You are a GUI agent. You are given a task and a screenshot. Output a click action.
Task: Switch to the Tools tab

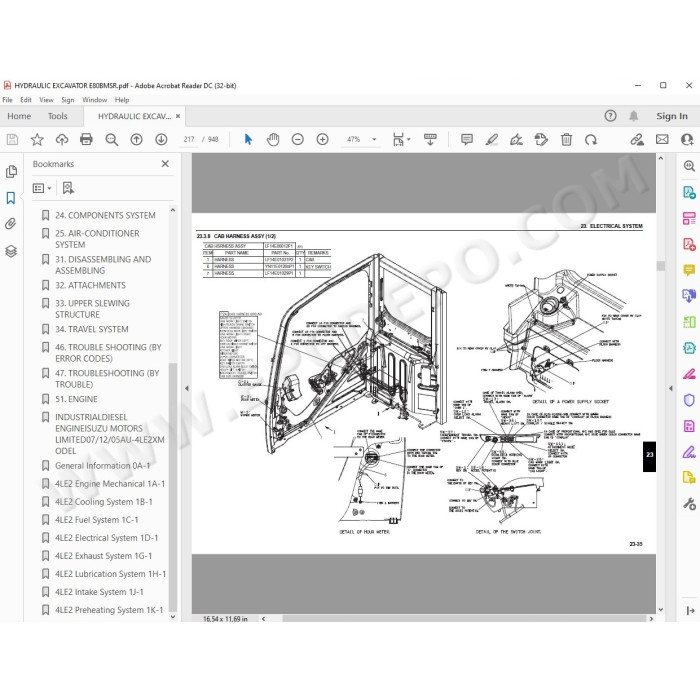[x=58, y=116]
